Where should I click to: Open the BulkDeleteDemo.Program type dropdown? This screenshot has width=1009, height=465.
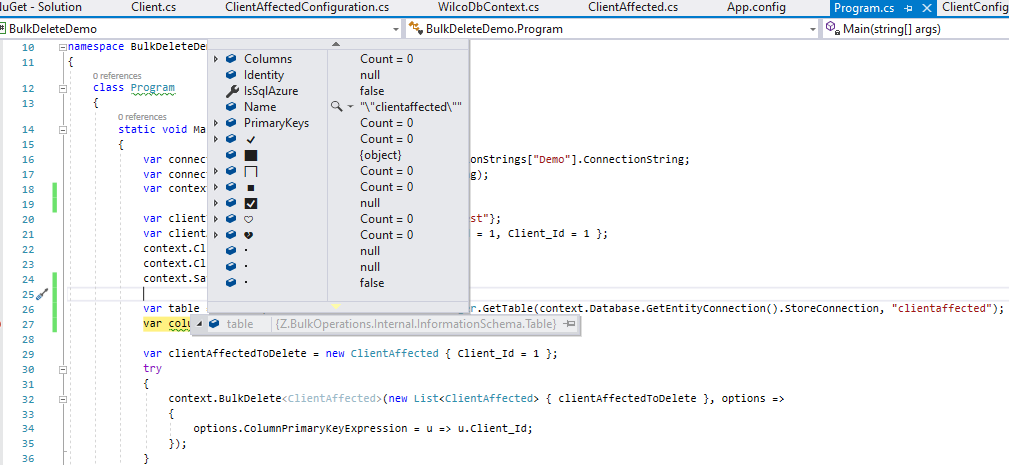813,30
